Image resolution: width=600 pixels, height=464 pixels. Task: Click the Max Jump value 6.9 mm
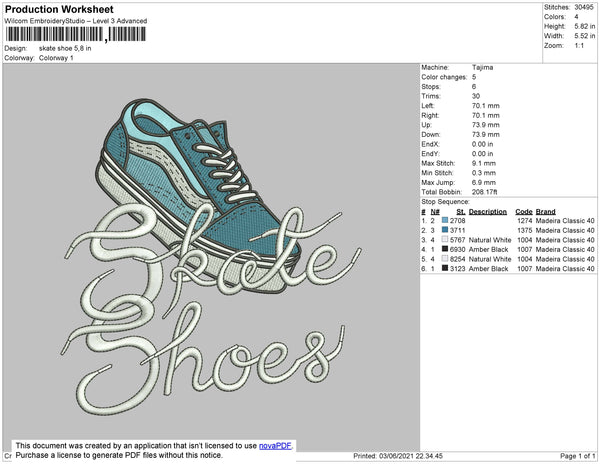[x=484, y=182]
